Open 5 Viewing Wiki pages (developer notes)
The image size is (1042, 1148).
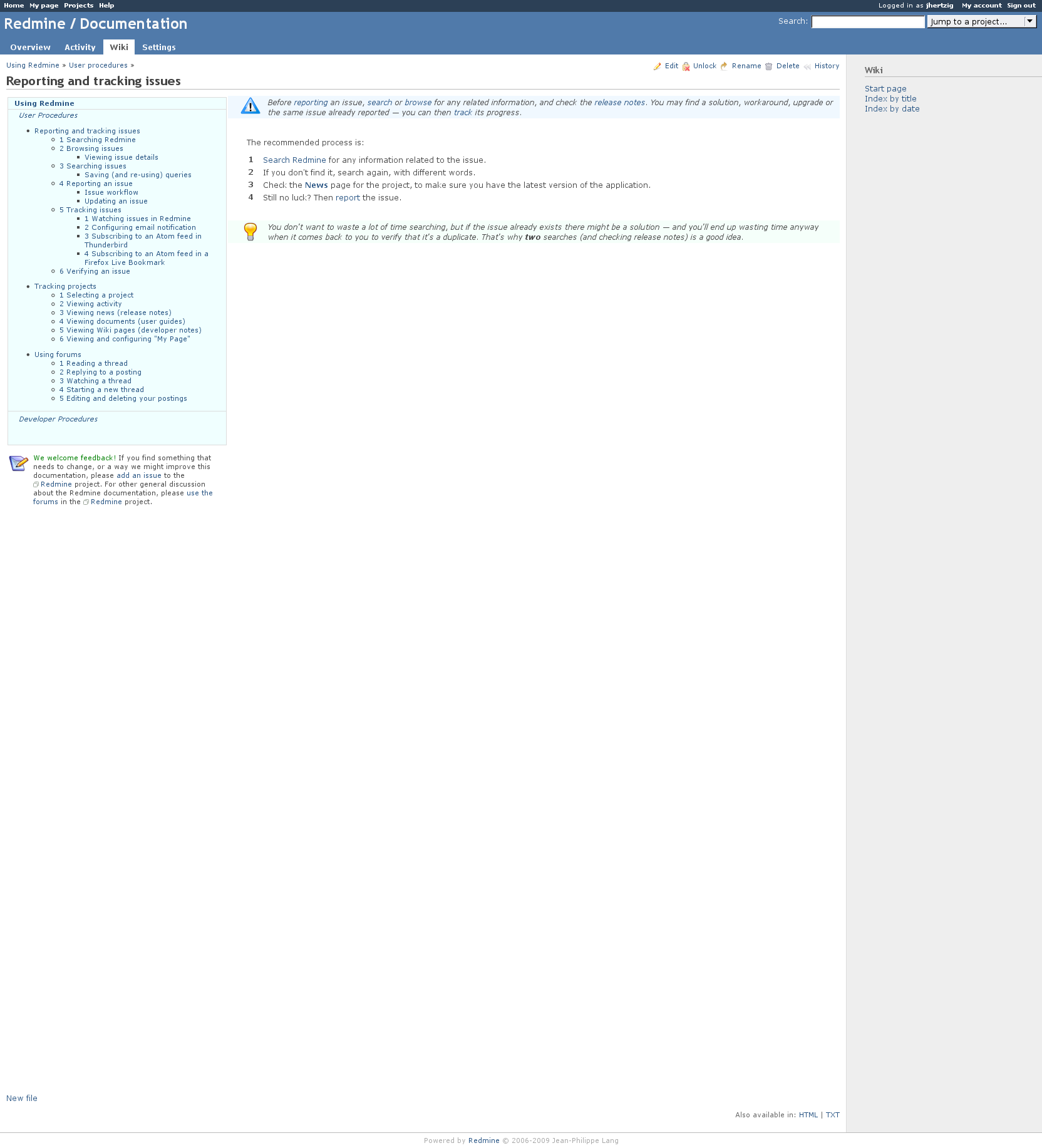tap(130, 330)
